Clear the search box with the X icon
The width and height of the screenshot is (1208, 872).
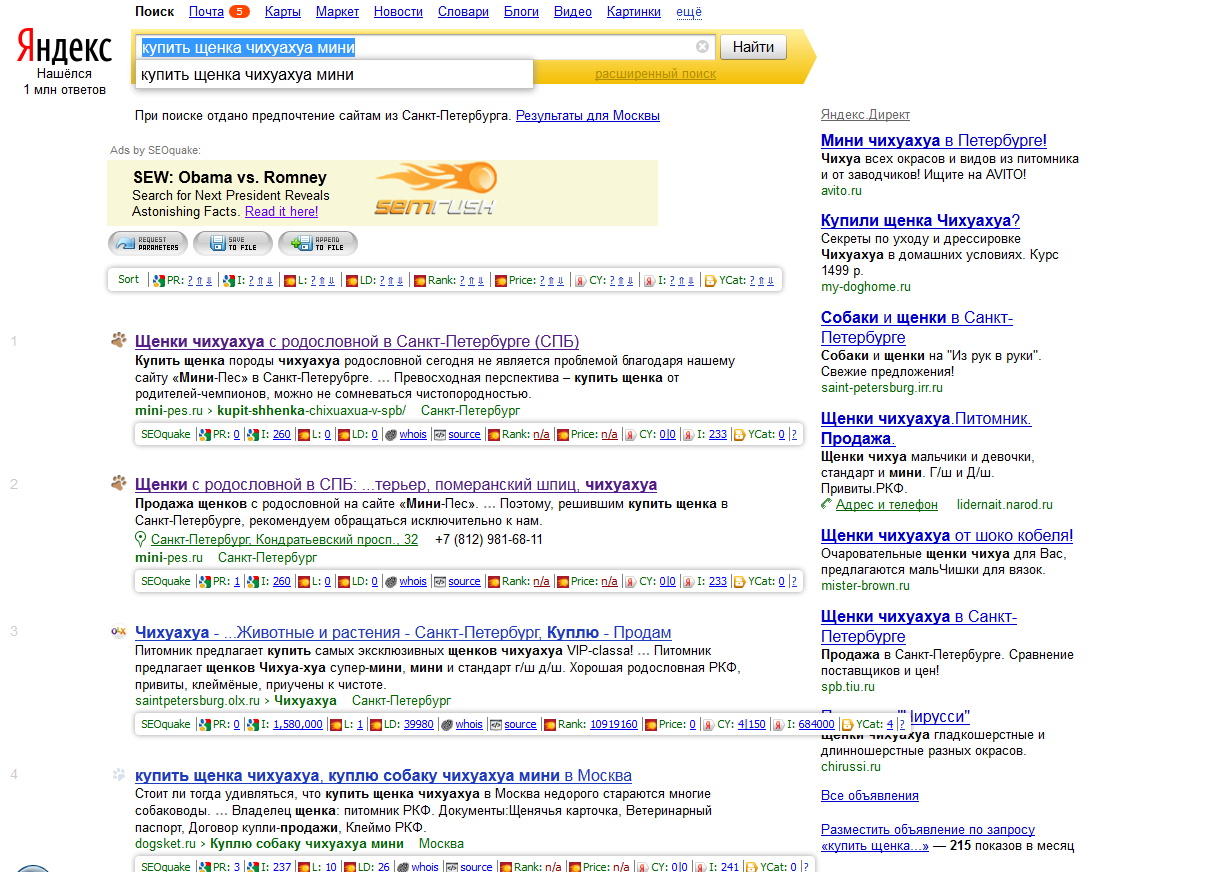702,46
